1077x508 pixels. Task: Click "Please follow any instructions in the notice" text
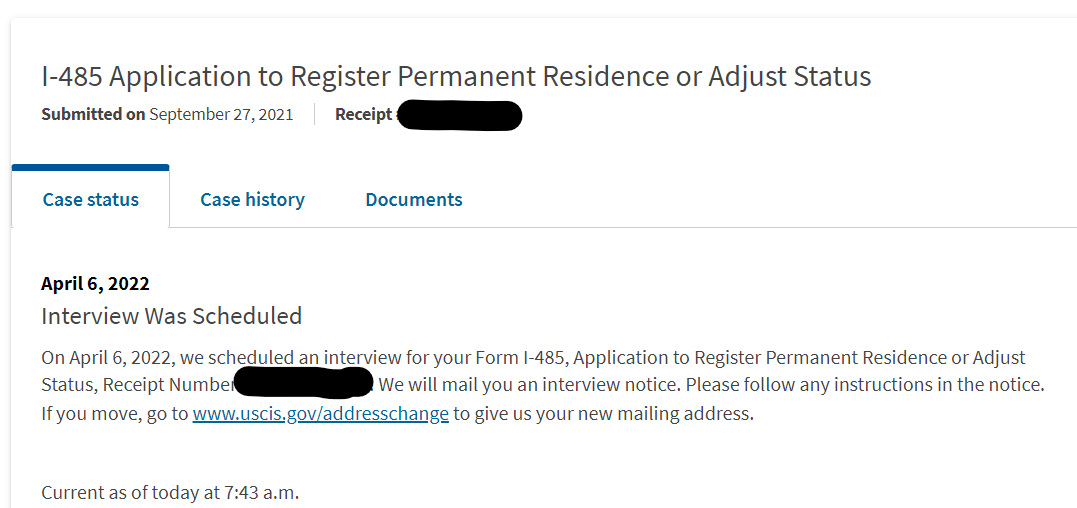864,384
